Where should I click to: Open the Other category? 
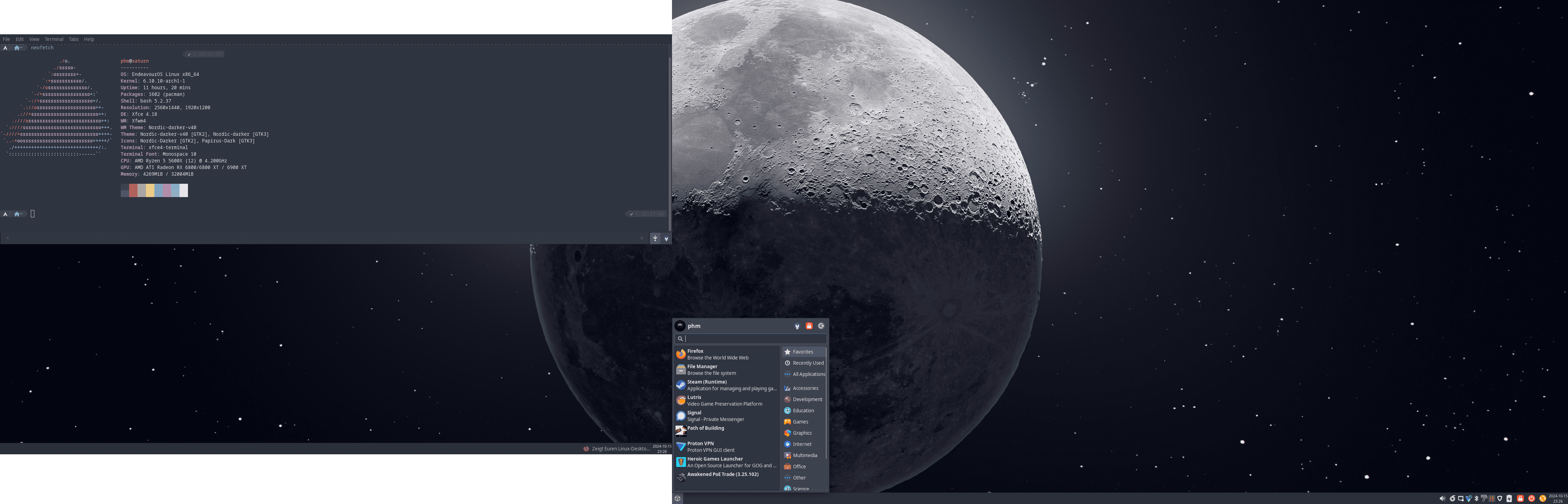(x=804, y=478)
